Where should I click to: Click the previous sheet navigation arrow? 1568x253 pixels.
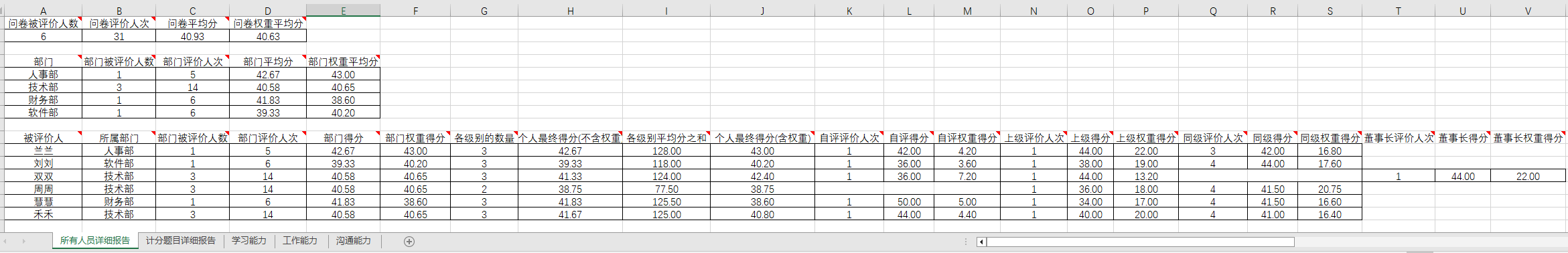(5, 241)
